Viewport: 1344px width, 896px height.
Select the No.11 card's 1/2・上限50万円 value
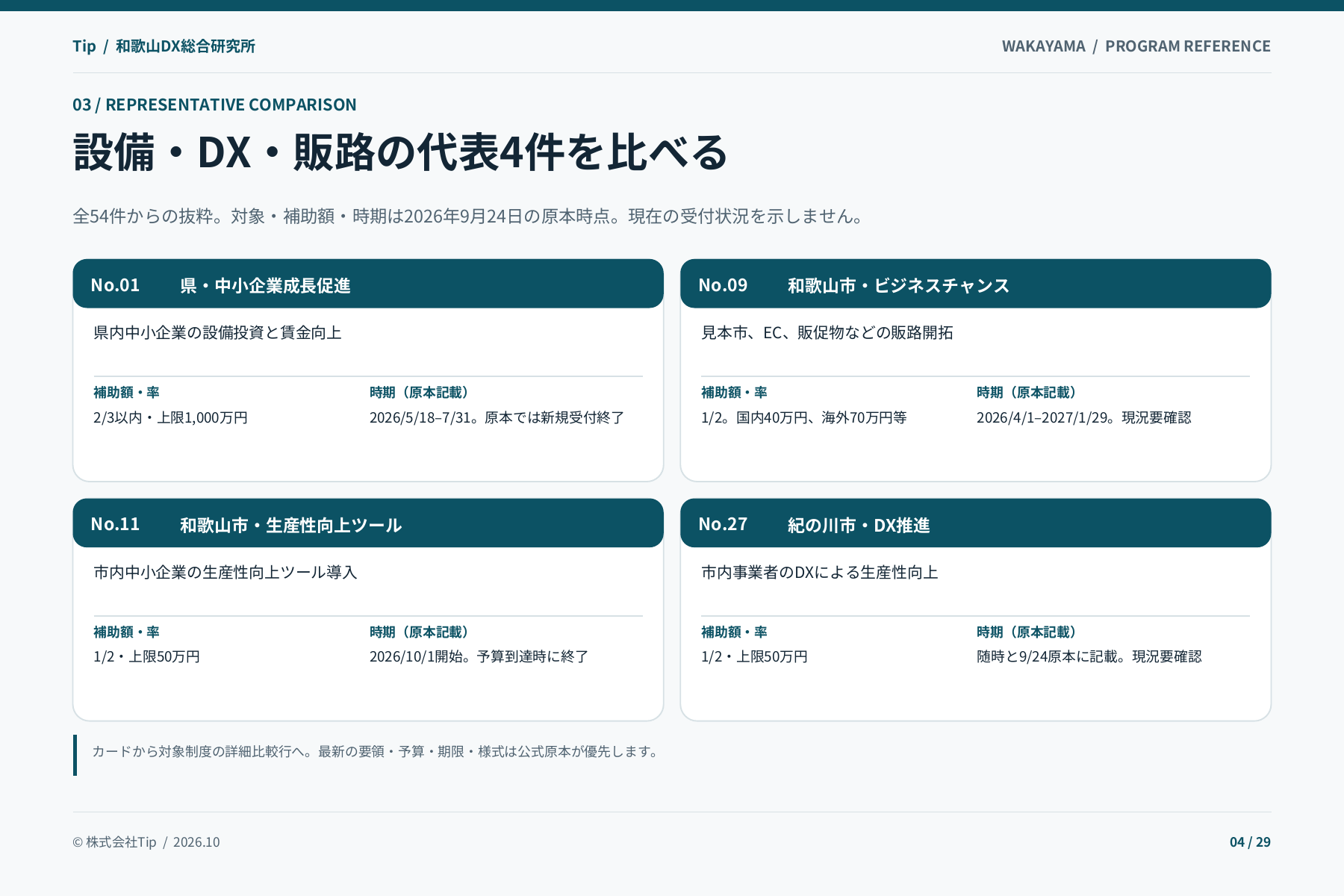tap(146, 657)
